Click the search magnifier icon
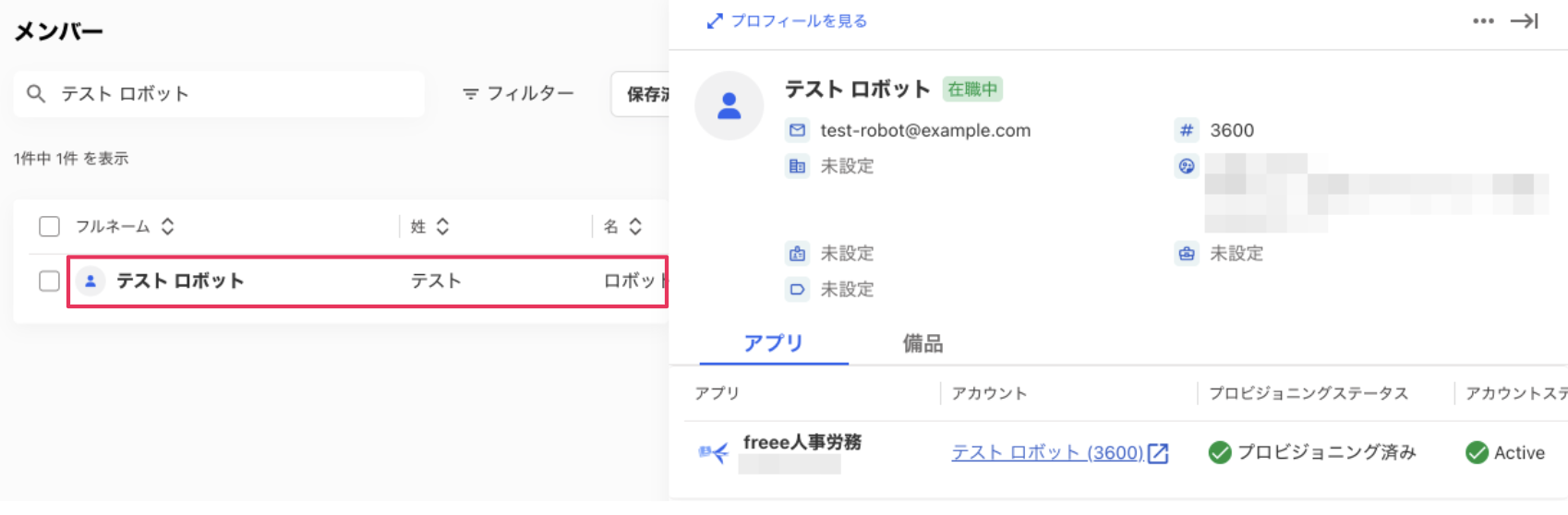This screenshot has width=1568, height=515. click(36, 93)
